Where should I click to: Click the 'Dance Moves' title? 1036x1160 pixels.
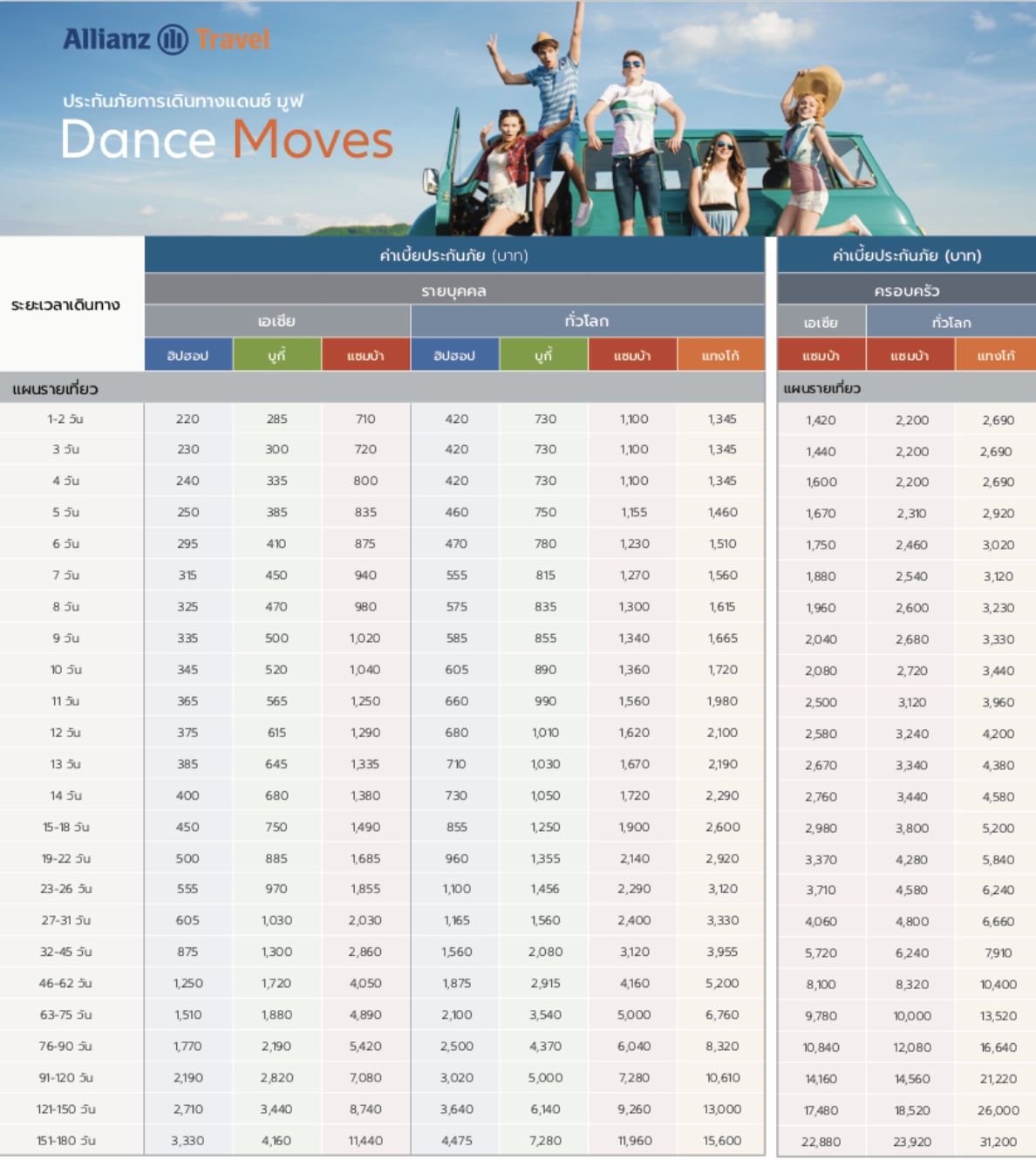coord(227,140)
